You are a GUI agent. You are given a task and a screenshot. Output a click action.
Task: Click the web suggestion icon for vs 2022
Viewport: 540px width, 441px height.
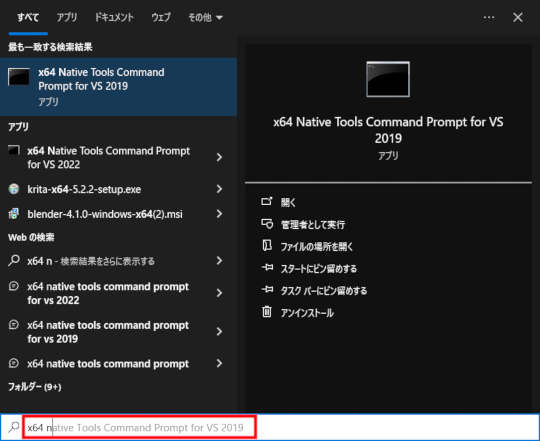14,286
